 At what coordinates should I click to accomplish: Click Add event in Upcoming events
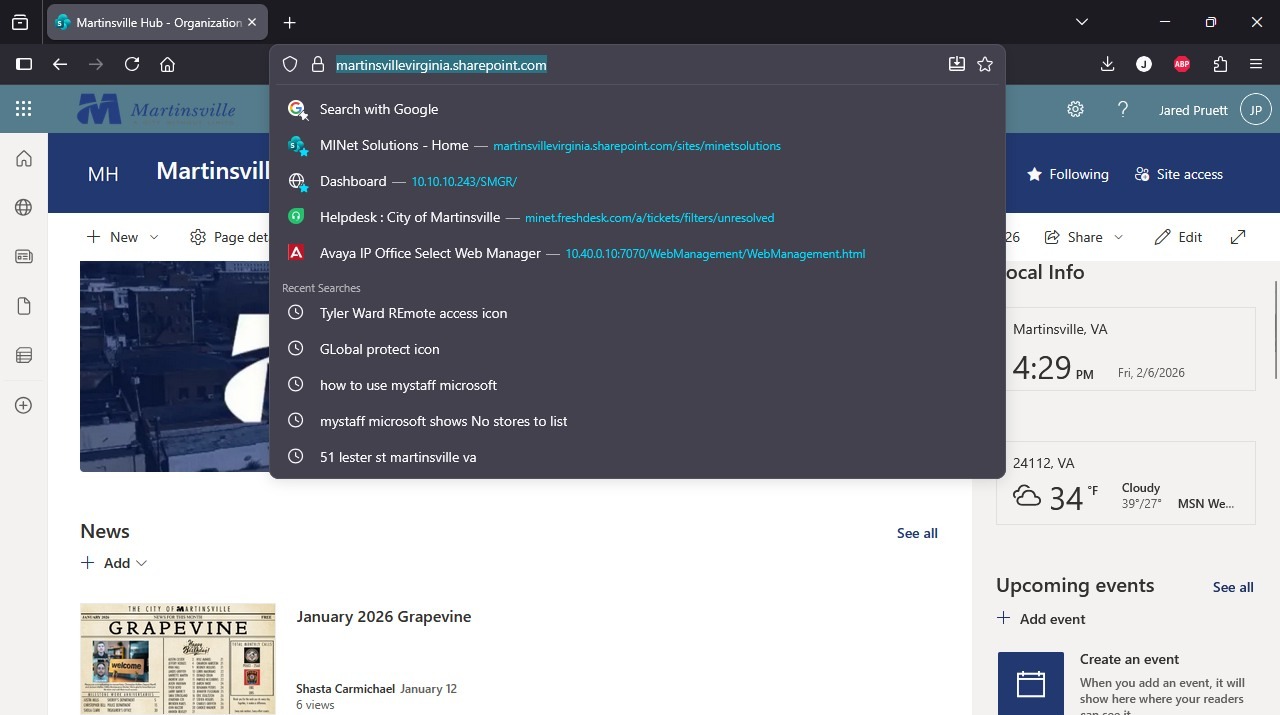1041,619
